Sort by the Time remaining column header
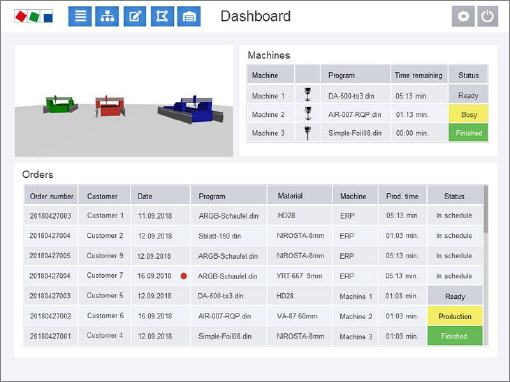The height and width of the screenshot is (382, 510). pyautogui.click(x=419, y=75)
